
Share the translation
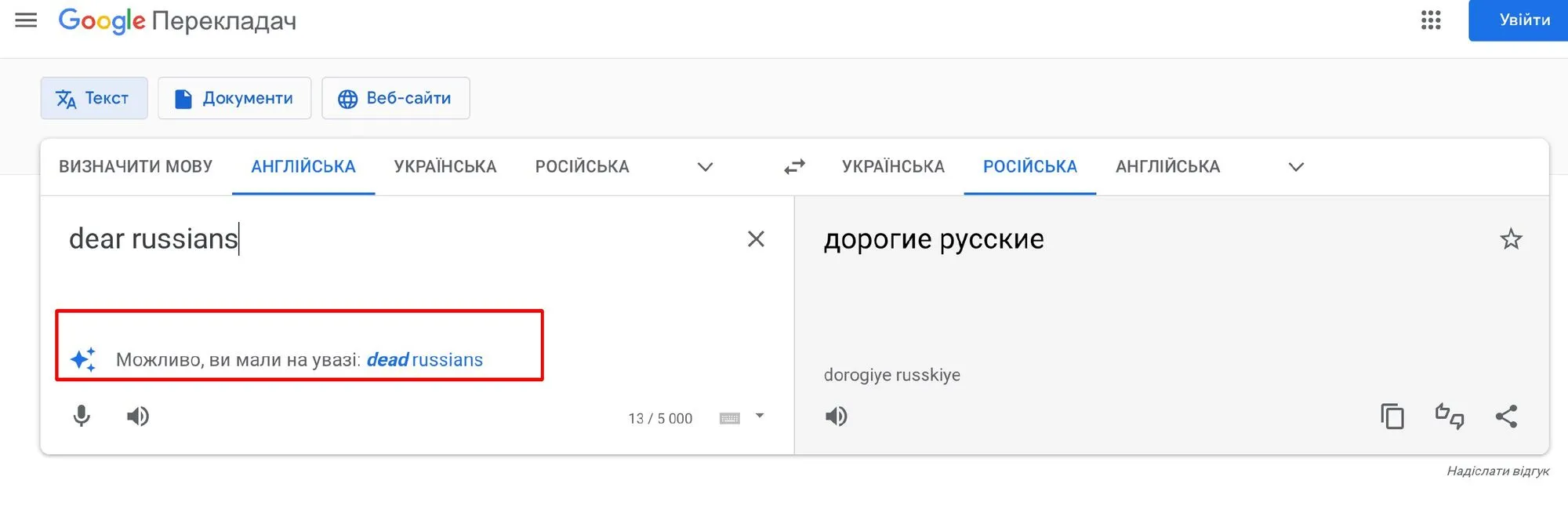point(1506,416)
